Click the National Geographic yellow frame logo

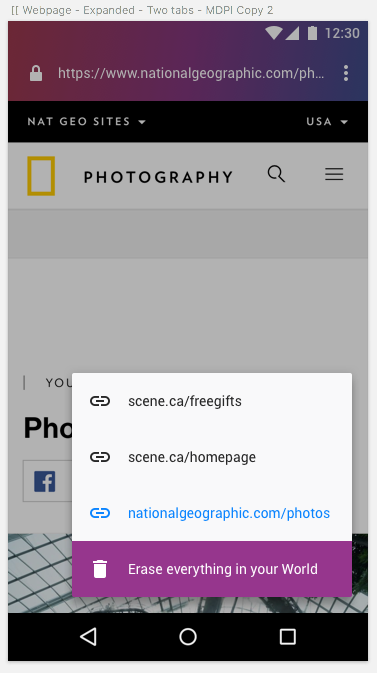[x=41, y=176]
